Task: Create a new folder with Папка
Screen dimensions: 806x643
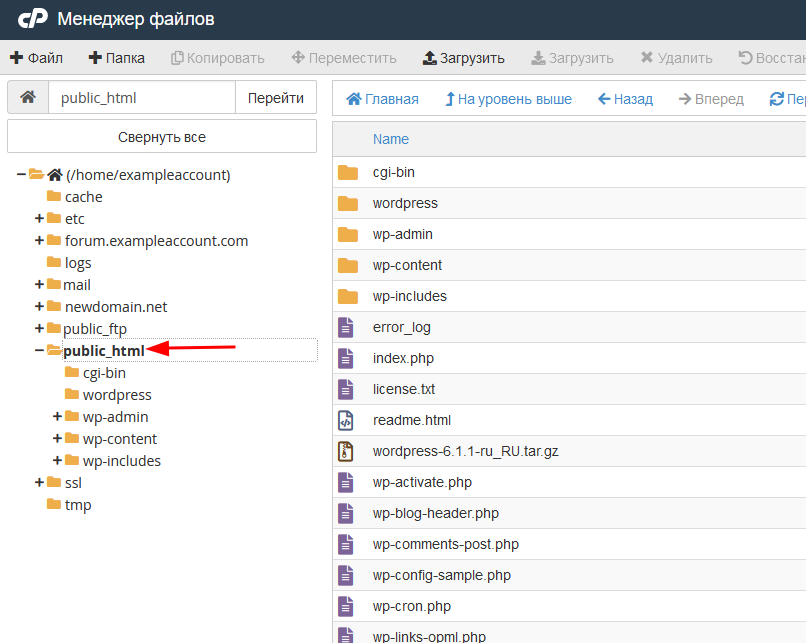Action: pos(117,58)
